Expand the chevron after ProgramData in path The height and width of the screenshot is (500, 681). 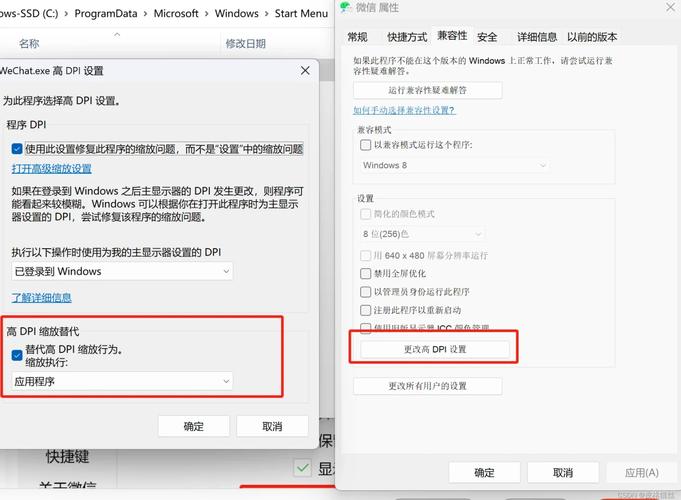(145, 14)
